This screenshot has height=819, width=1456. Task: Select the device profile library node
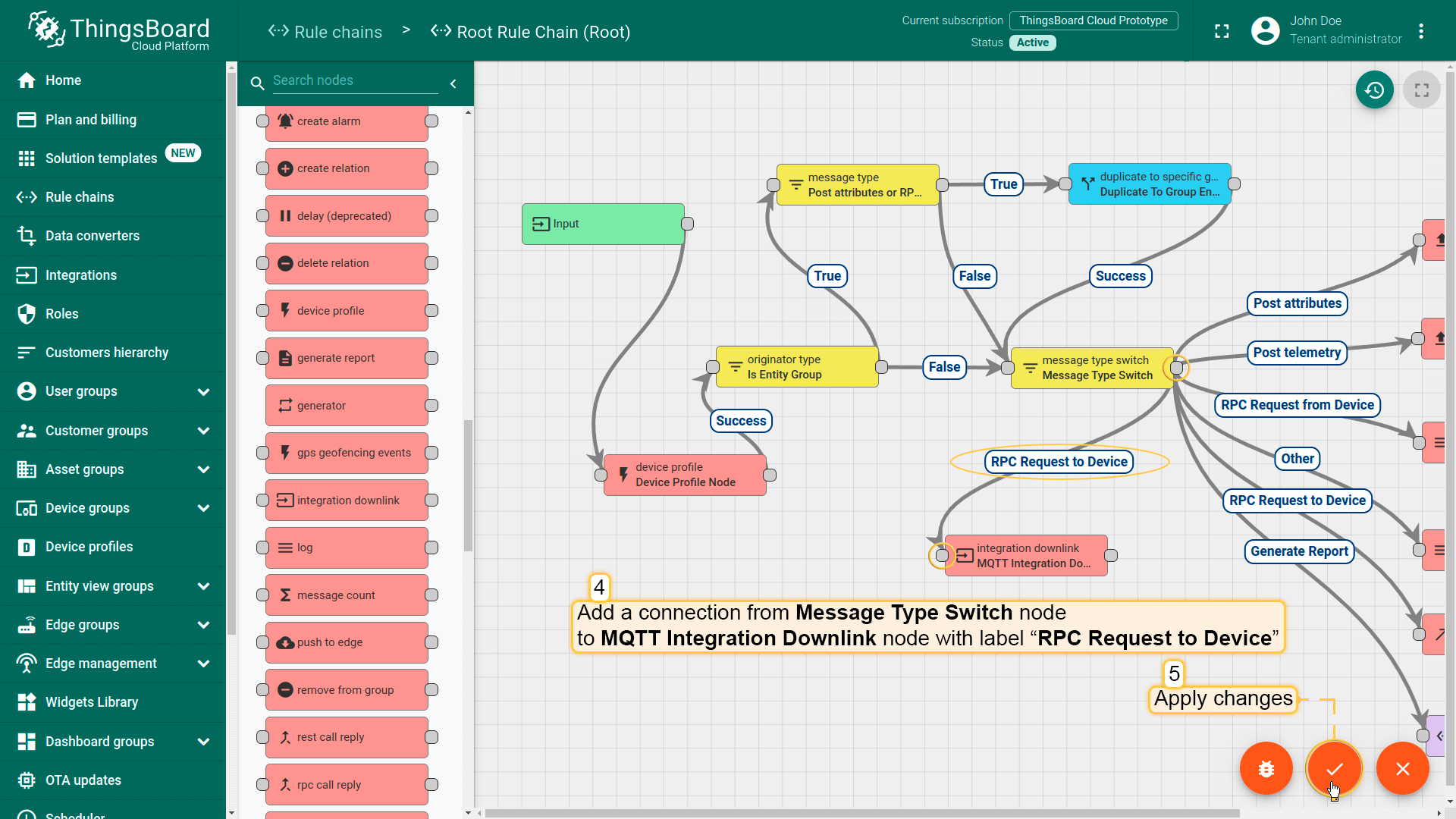(347, 311)
